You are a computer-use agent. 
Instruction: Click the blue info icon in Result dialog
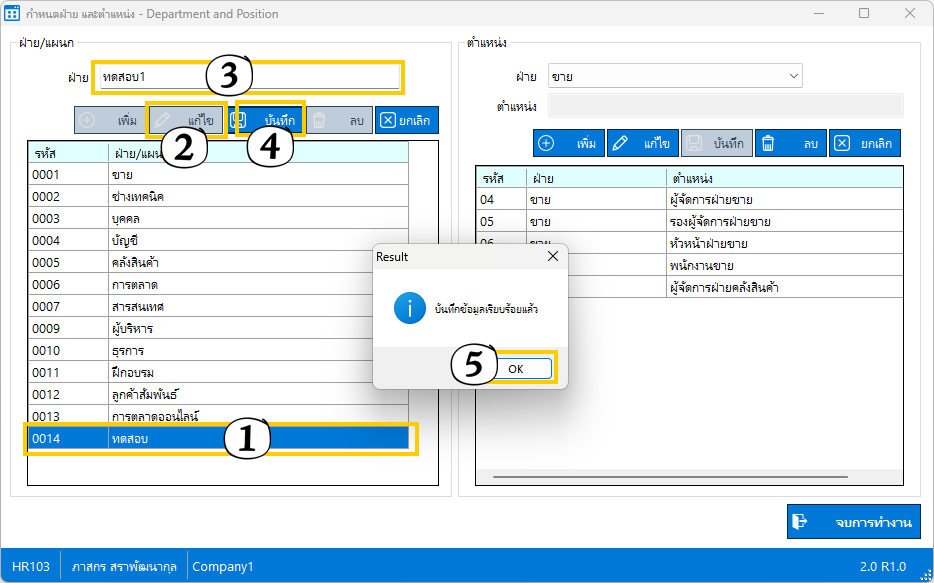(409, 309)
